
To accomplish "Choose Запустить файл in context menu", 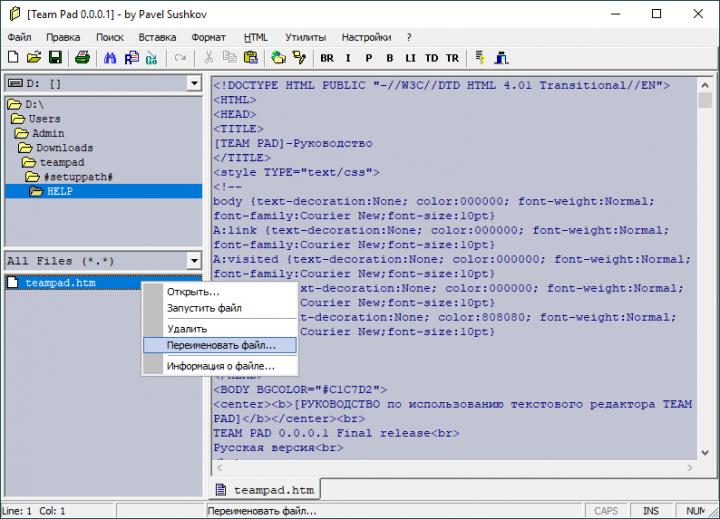I will tap(220, 308).
